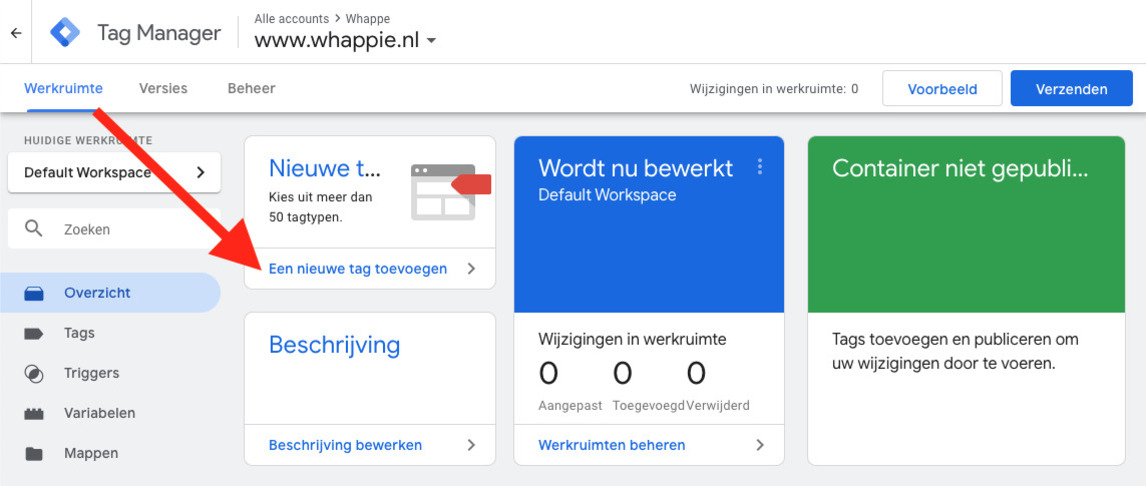
Task: Switch to the Versies tab
Action: pos(163,88)
